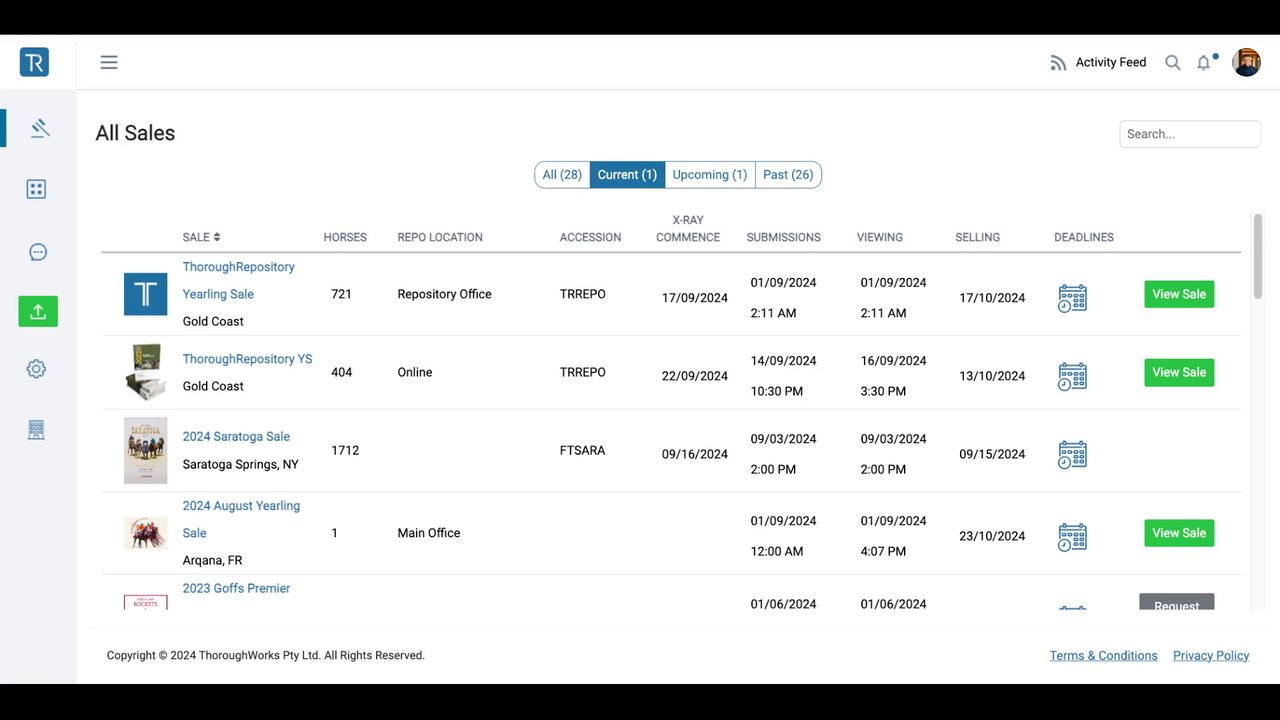Click the HORSES column header
Viewport: 1280px width, 720px height.
(345, 237)
